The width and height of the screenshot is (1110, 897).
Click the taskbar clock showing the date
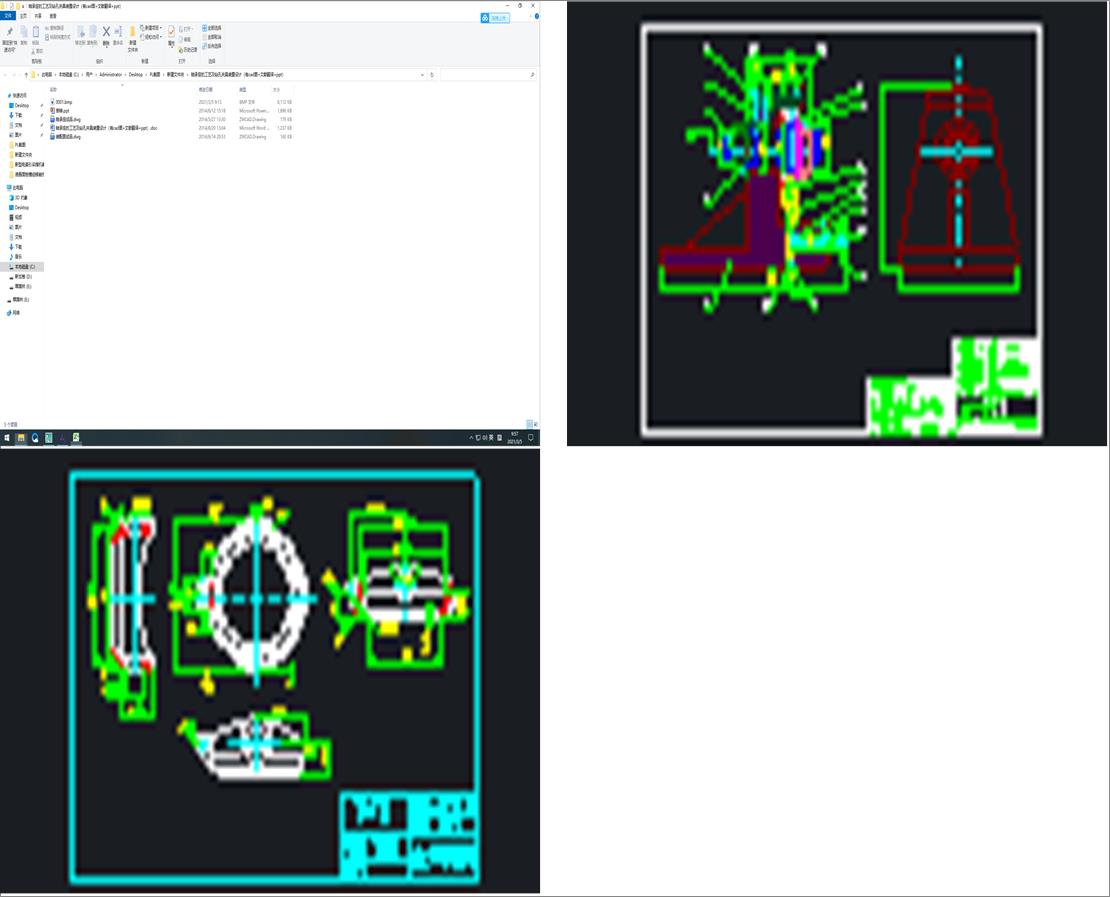point(515,438)
